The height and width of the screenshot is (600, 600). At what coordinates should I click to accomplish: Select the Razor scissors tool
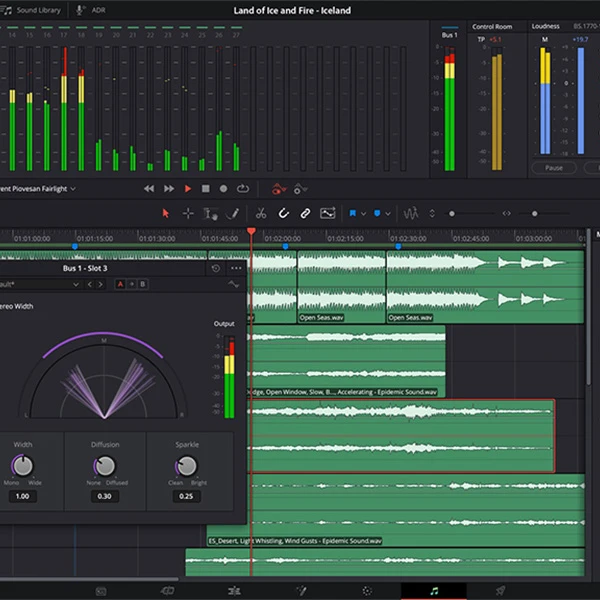point(260,213)
